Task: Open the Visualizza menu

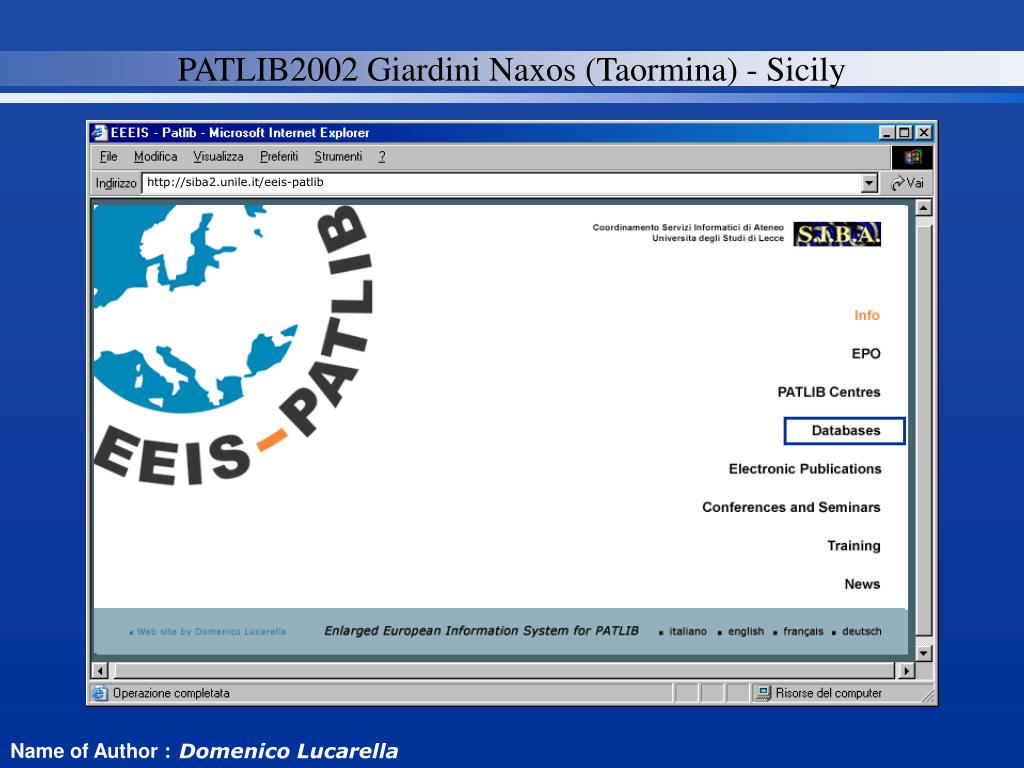Action: (218, 157)
